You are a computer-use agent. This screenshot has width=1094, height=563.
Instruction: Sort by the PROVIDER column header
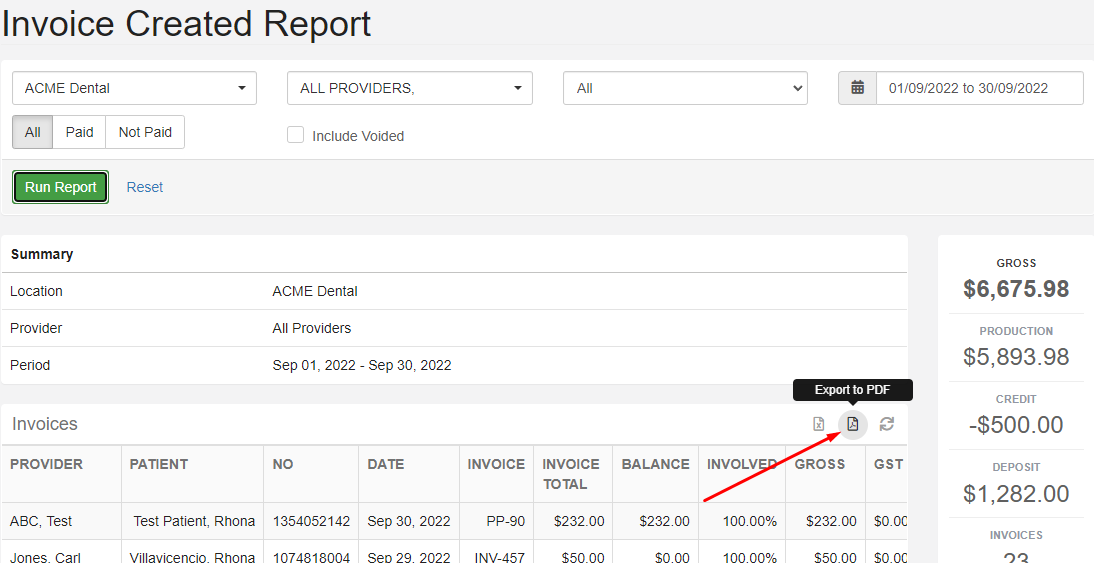(47, 464)
